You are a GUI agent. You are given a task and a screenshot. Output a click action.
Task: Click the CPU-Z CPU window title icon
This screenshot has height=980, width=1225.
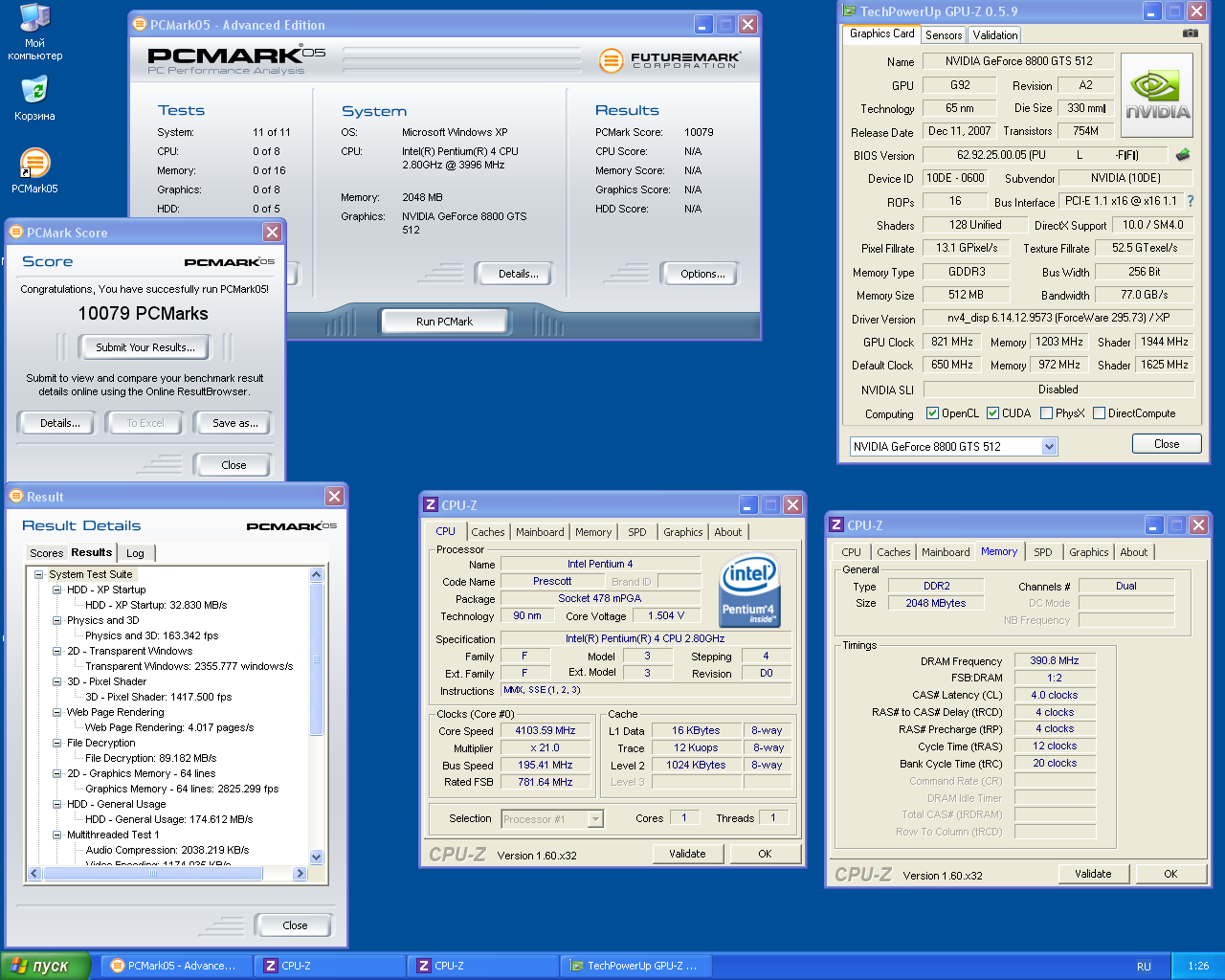pos(431,505)
